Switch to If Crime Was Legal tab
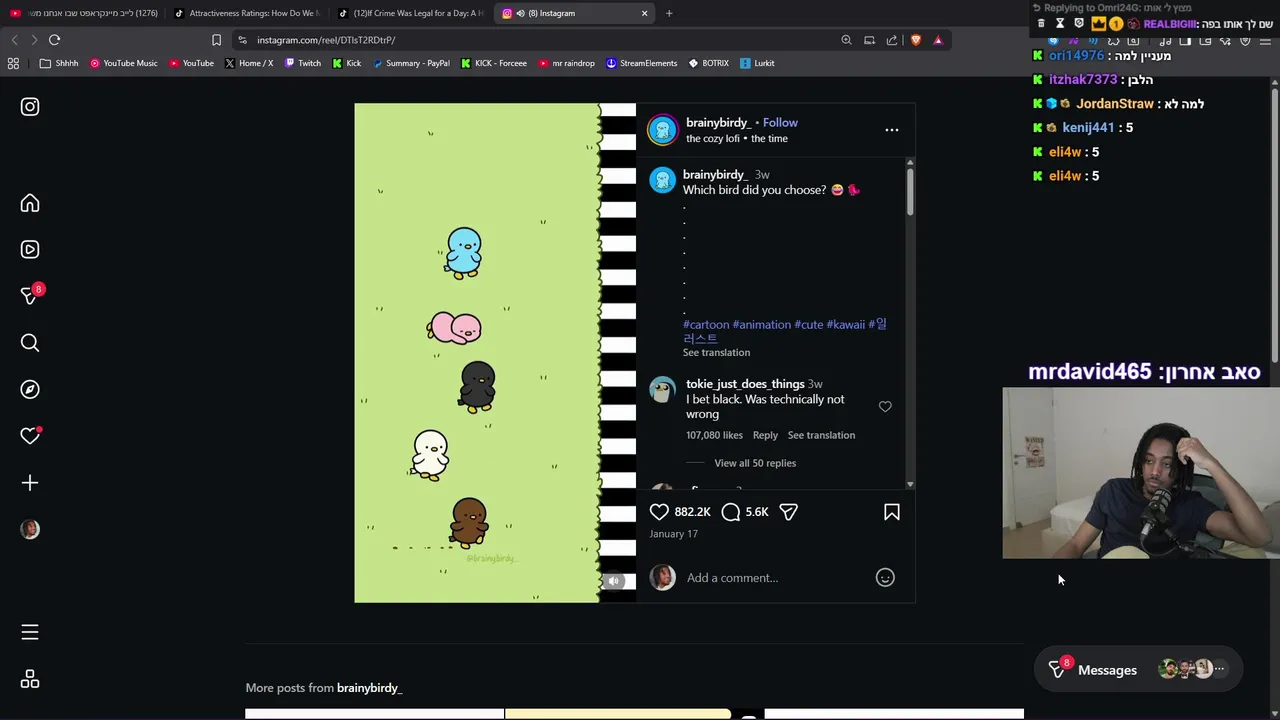The height and width of the screenshot is (720, 1280). click(x=410, y=13)
